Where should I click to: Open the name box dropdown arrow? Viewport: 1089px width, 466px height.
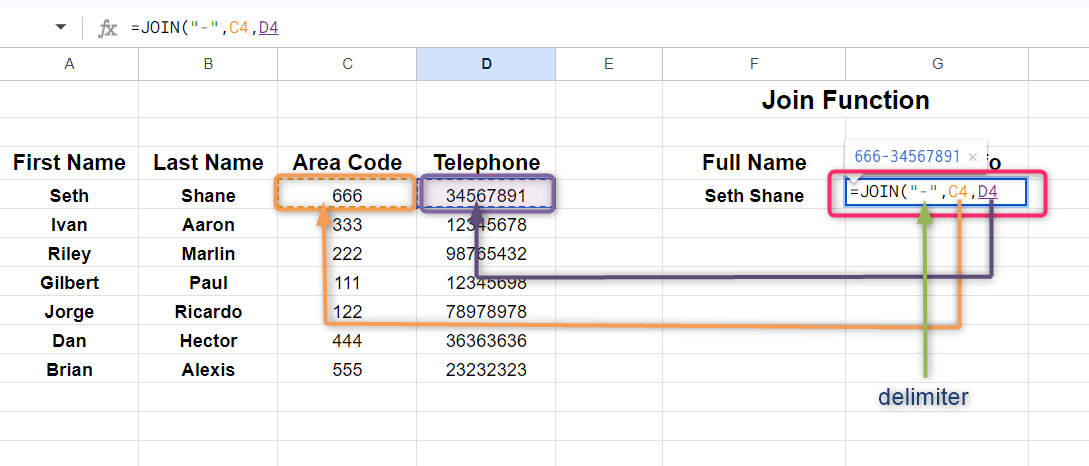[62, 28]
